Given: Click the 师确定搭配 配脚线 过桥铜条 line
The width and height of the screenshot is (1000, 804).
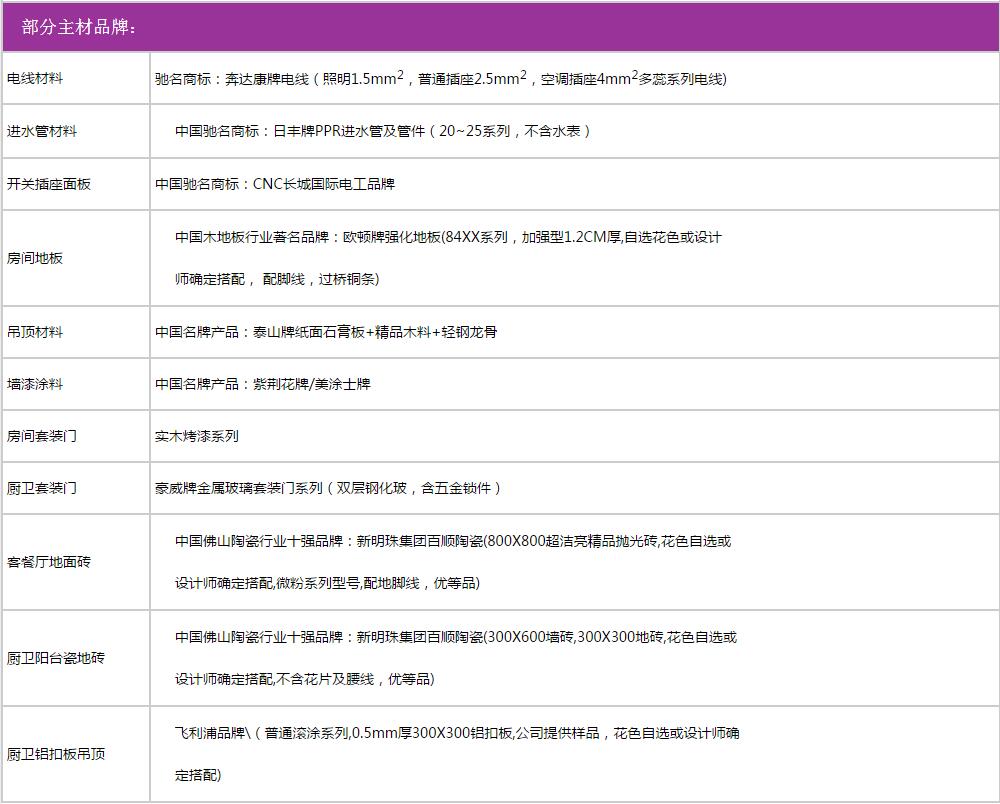Looking at the screenshot, I should coord(277,279).
